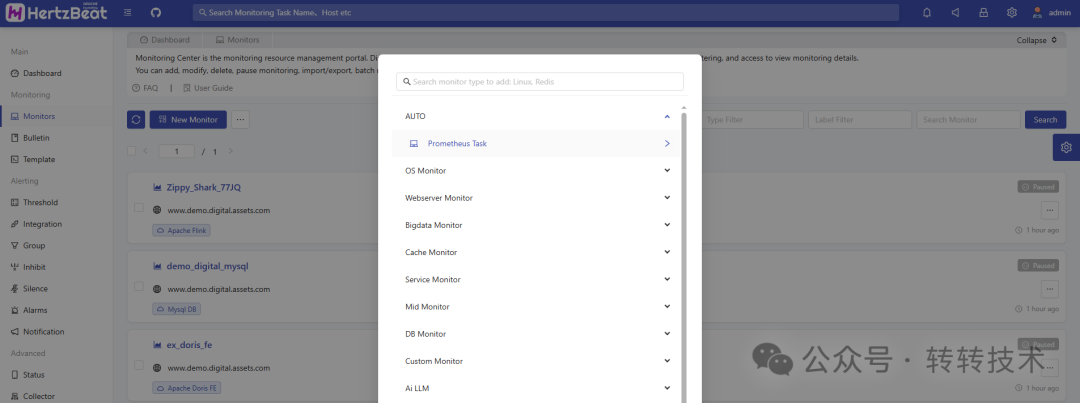Toggle the sidebar menu fold icon
This screenshot has height=403, width=1080.
click(x=128, y=12)
